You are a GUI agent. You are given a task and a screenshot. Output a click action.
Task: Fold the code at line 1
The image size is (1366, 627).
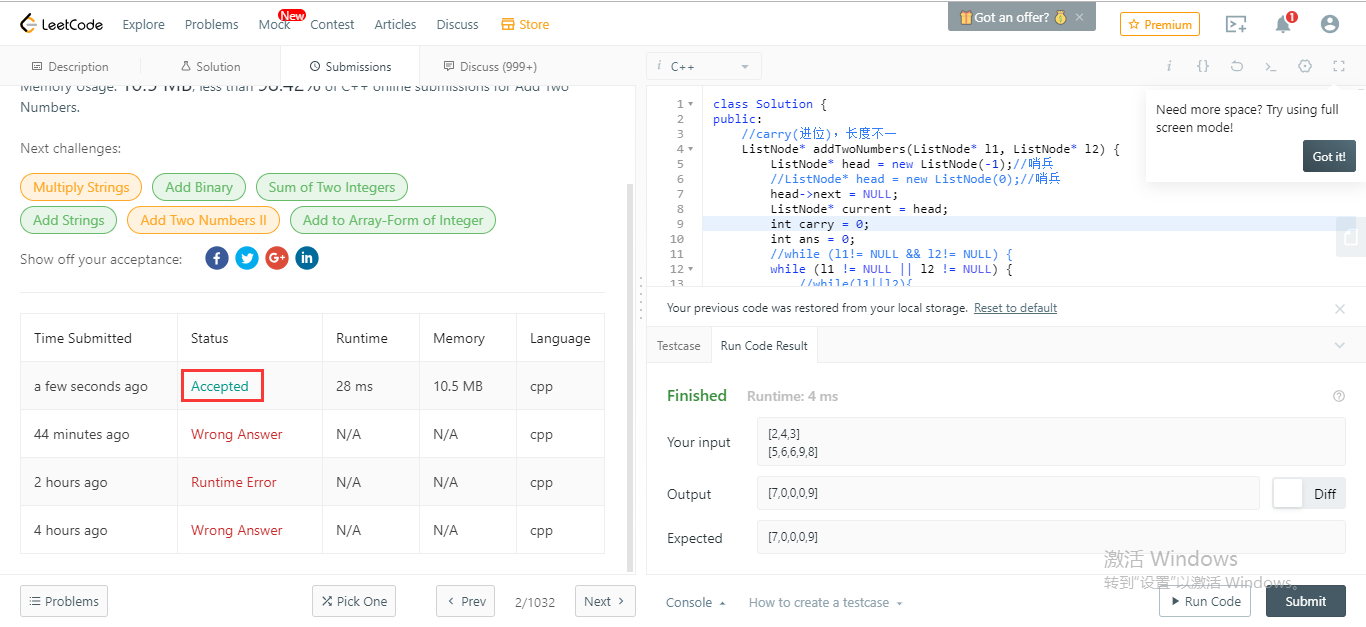(691, 104)
